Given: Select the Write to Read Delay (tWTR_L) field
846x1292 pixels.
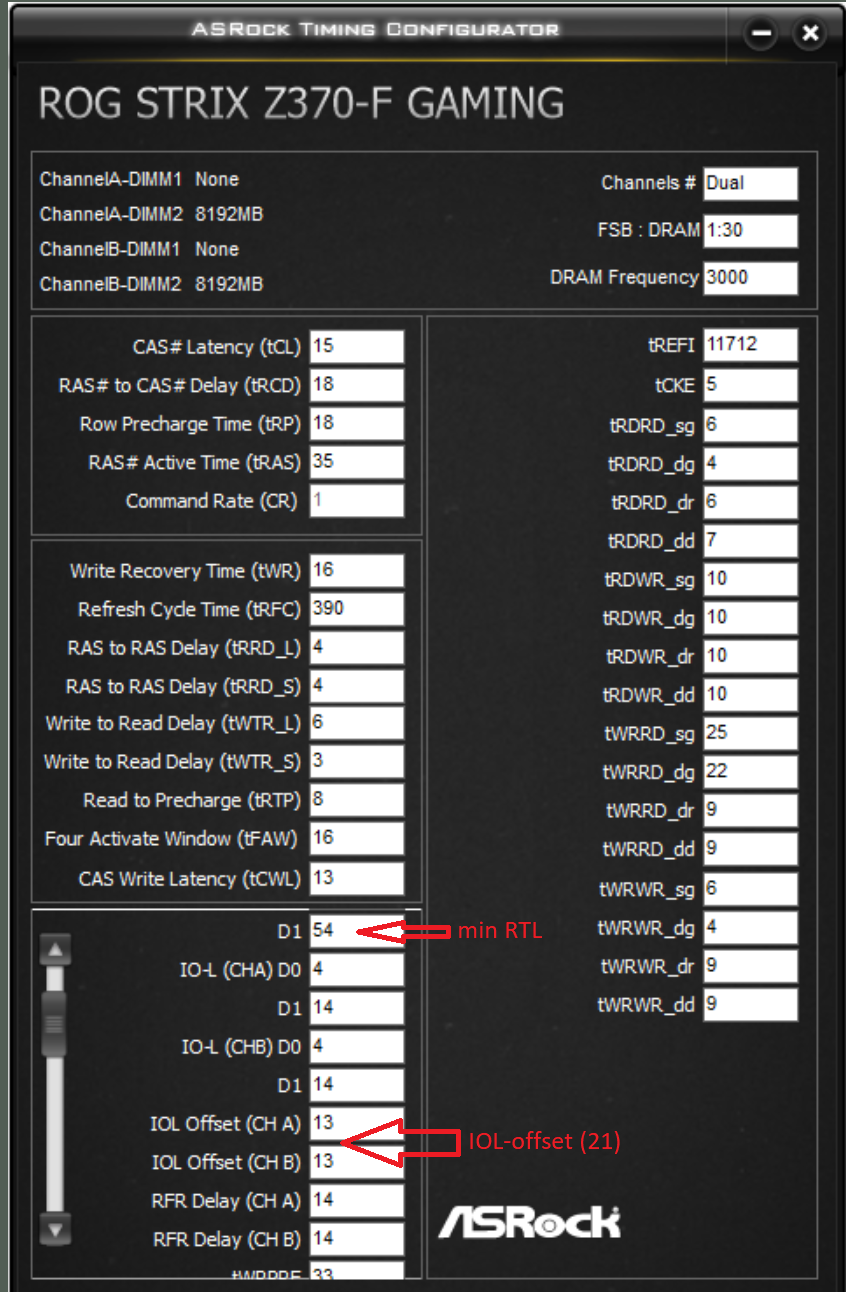Looking at the screenshot, I should click(x=357, y=723).
